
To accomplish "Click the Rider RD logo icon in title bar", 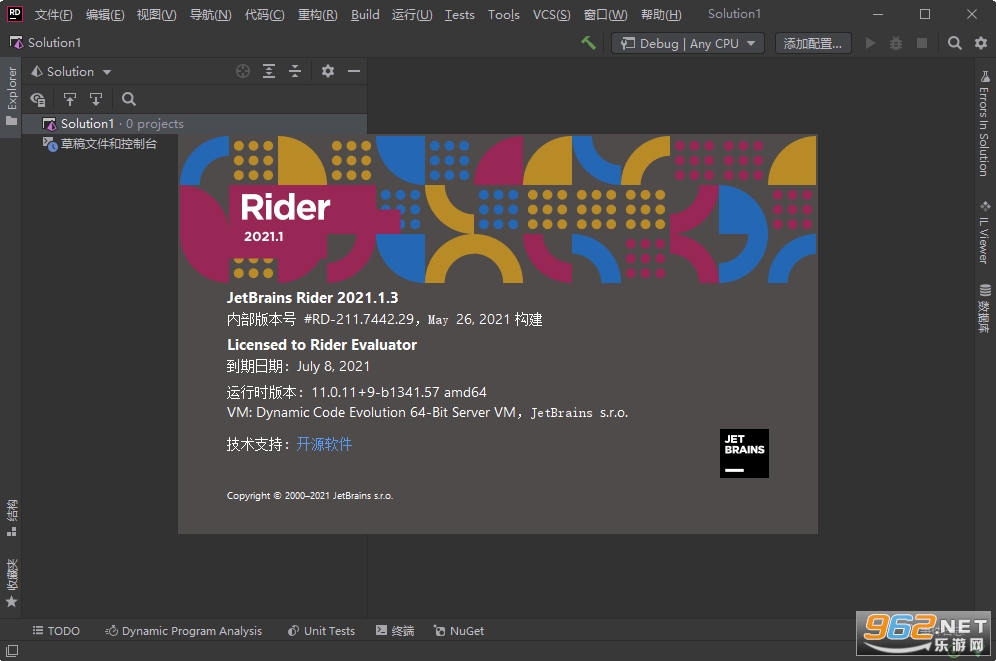I will tap(14, 14).
